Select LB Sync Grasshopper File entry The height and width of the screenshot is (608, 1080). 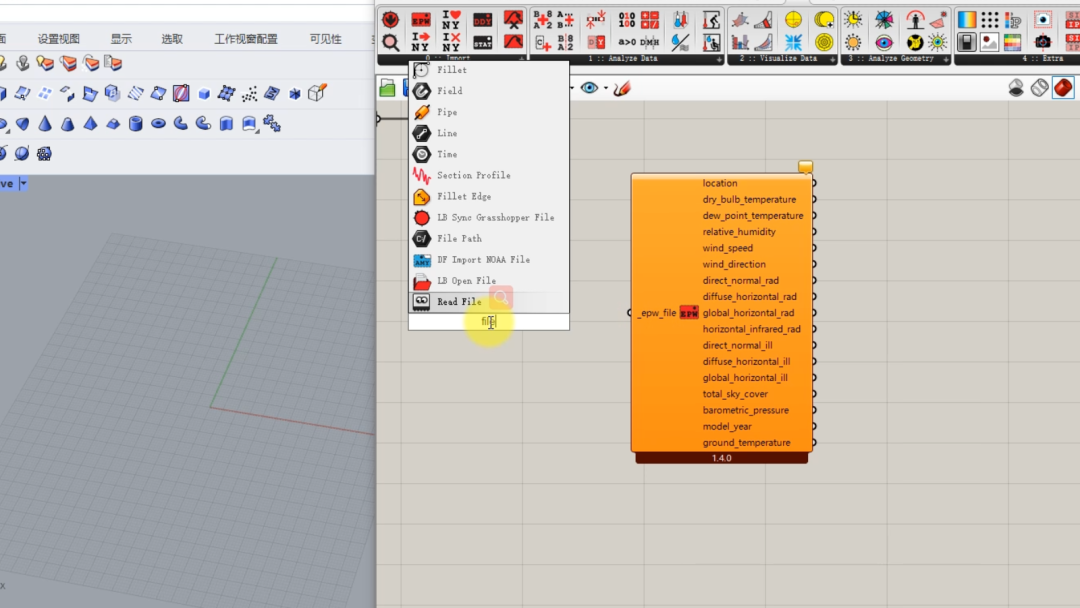pyautogui.click(x=489, y=218)
